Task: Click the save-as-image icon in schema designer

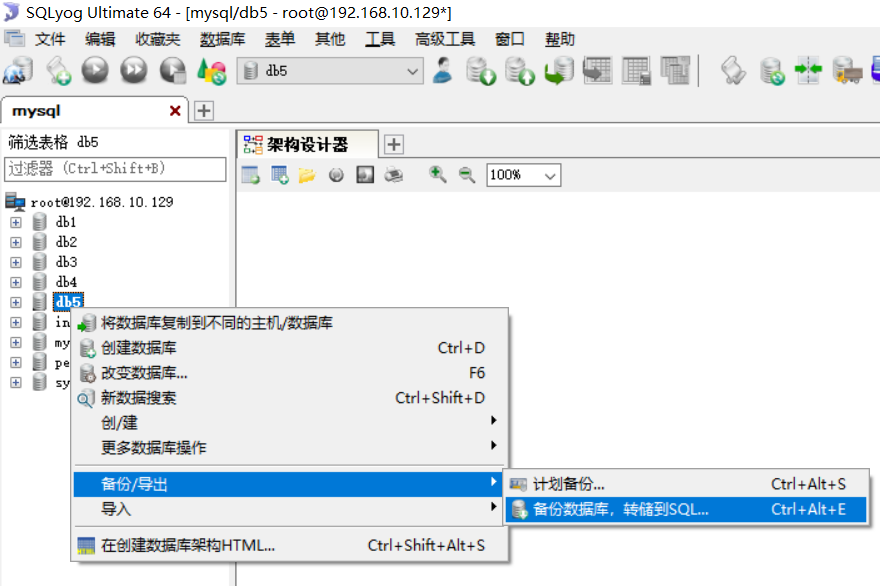Action: click(x=365, y=175)
